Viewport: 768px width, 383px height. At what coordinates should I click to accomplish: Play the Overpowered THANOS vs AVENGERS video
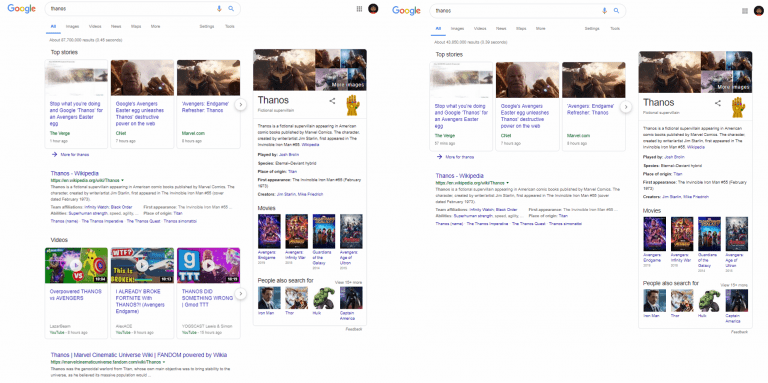coord(76,265)
